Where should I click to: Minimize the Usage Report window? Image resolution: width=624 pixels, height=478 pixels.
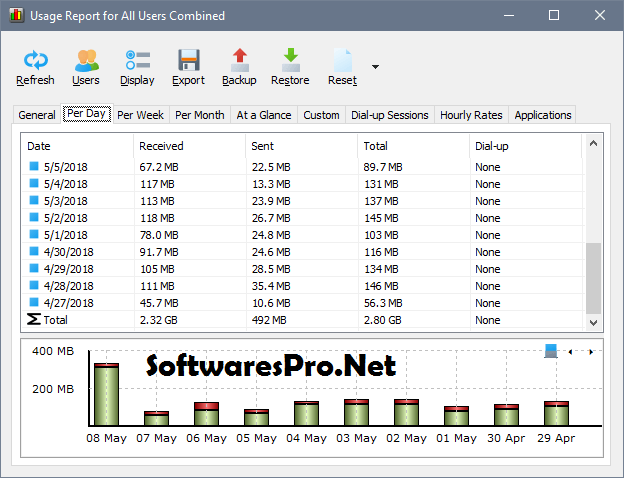509,15
